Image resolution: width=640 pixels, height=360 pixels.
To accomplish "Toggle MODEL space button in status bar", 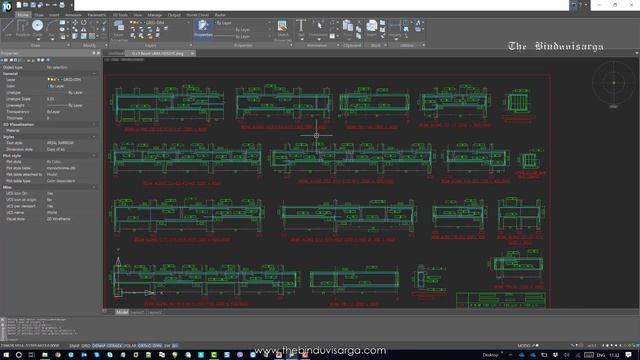I will [524, 346].
